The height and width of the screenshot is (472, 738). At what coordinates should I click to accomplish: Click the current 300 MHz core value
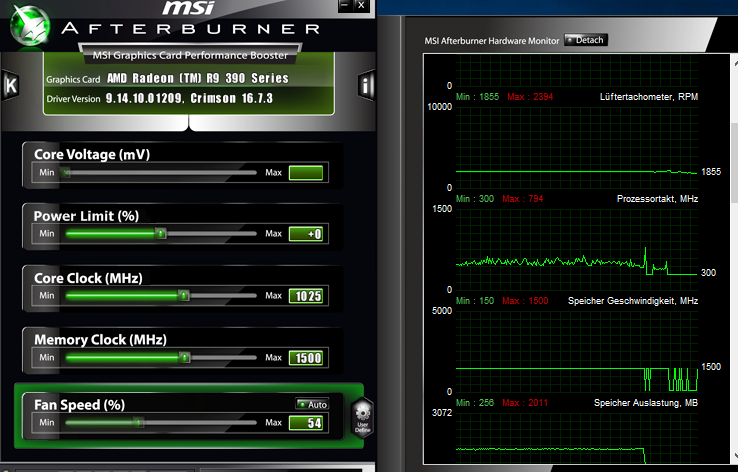pos(708,273)
